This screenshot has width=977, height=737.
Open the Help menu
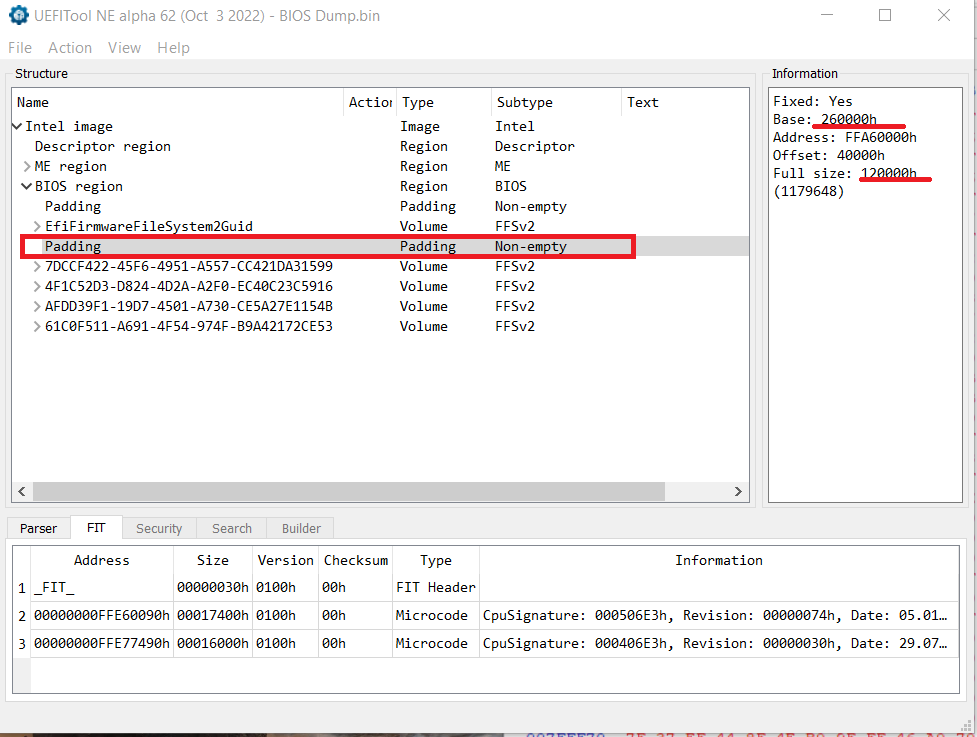coord(173,48)
